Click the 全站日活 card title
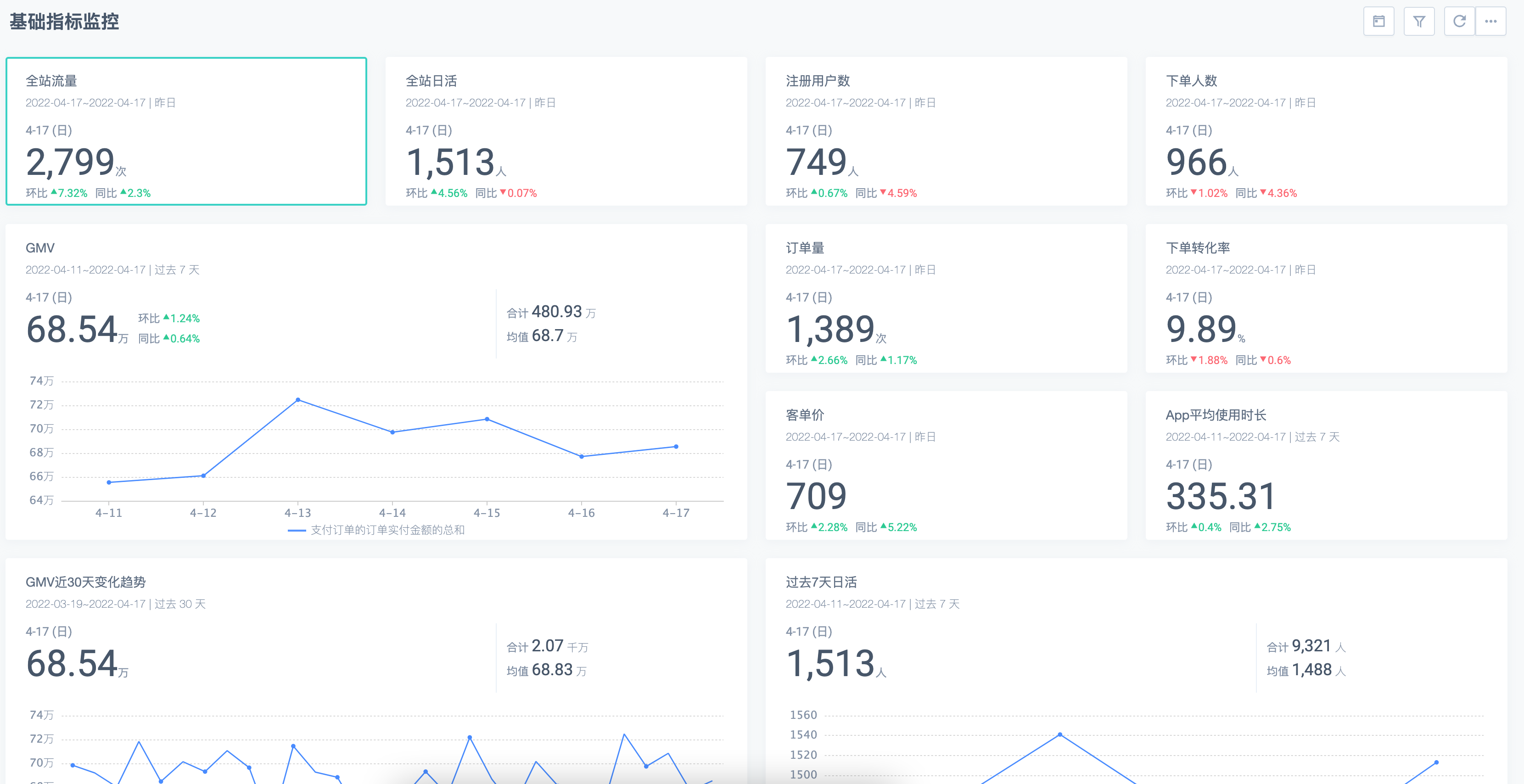Image resolution: width=1524 pixels, height=784 pixels. click(431, 80)
